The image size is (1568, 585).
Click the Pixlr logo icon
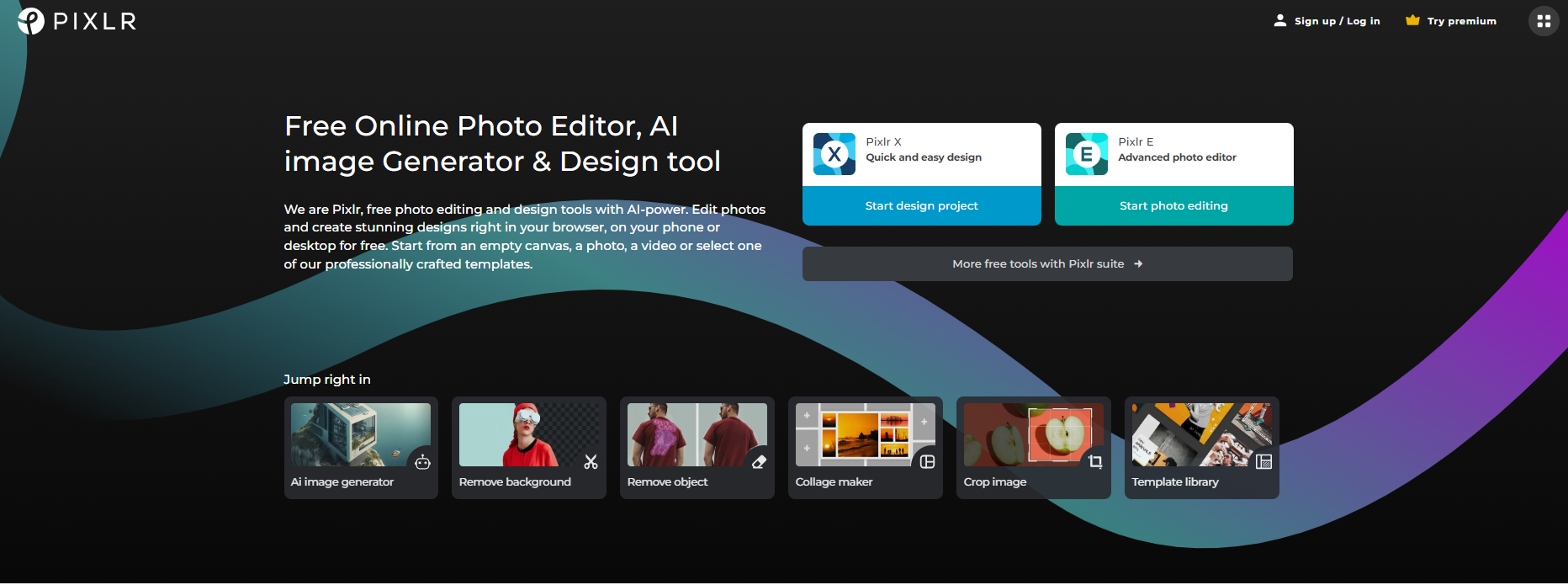coord(31,21)
